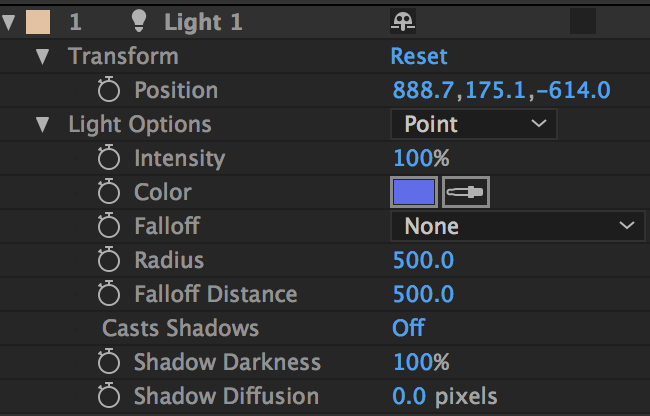Select the Light 1 layer name

[x=203, y=22]
